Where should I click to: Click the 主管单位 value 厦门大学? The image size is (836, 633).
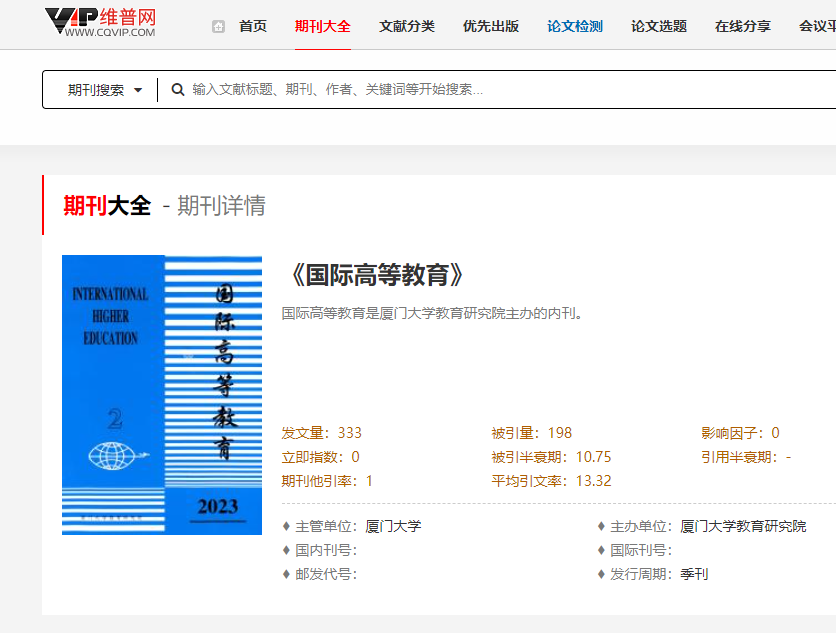click(393, 526)
